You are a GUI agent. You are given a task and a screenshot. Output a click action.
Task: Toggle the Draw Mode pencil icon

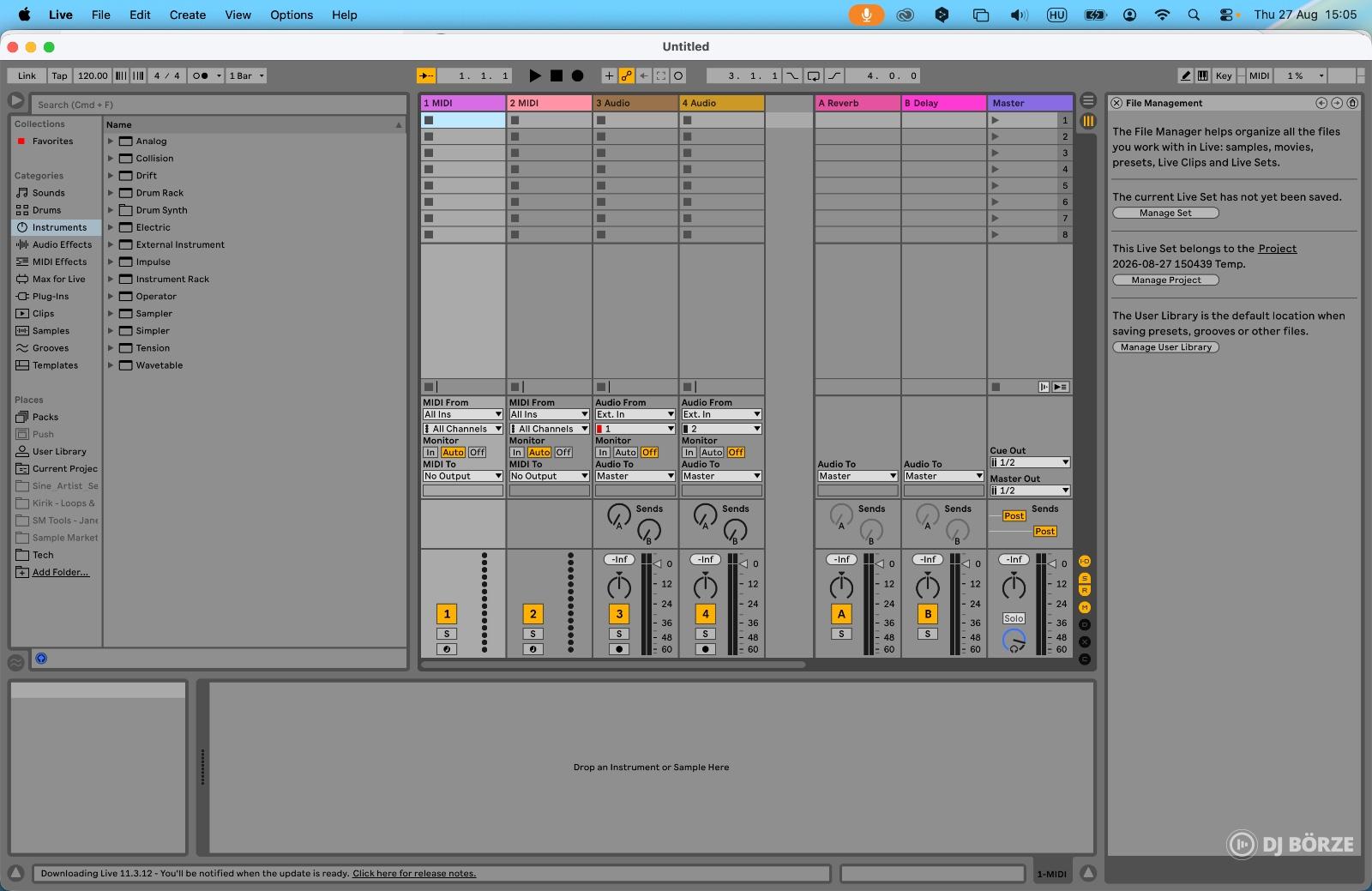pyautogui.click(x=1186, y=75)
